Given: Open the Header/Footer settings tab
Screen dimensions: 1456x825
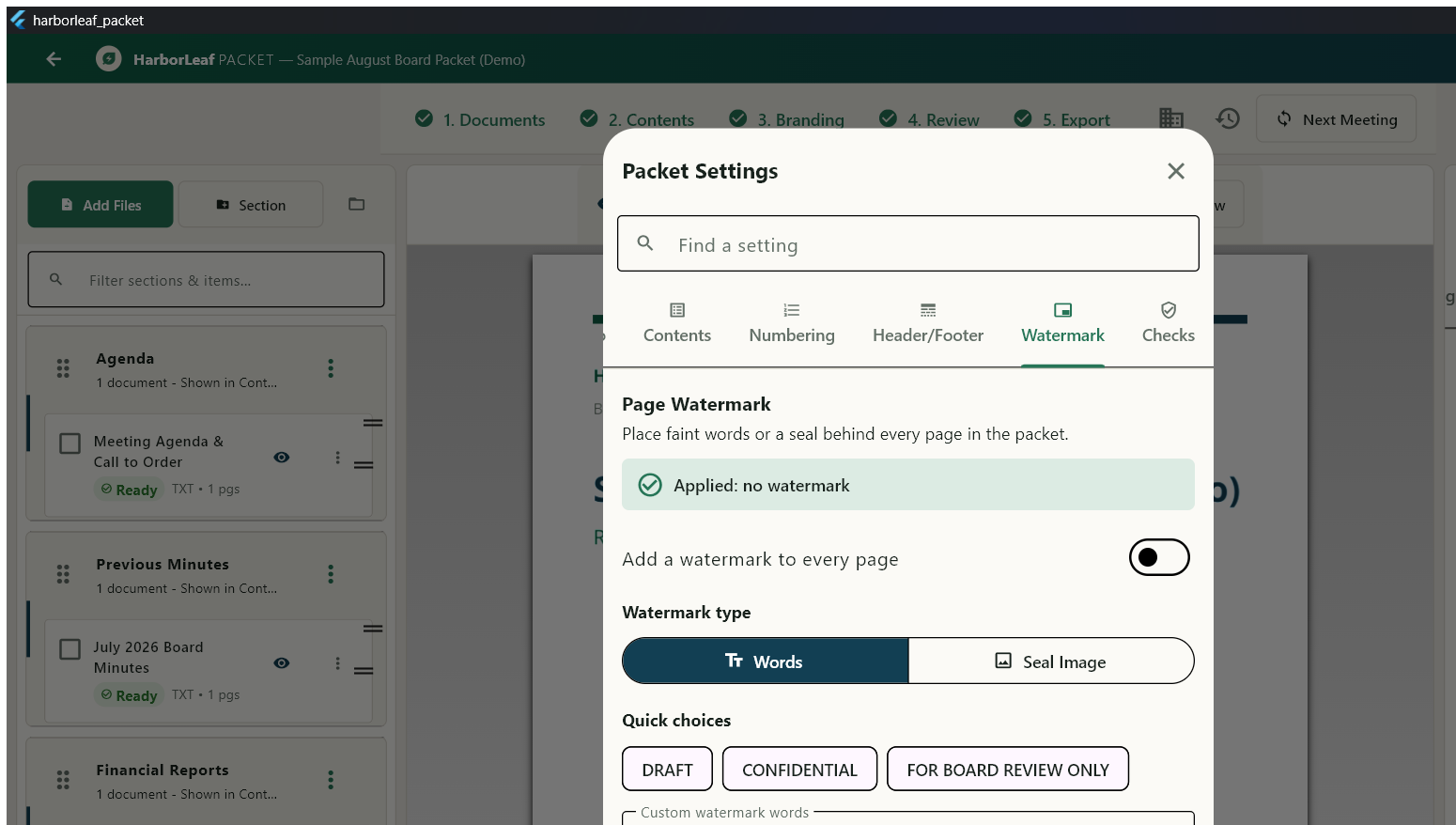Looking at the screenshot, I should 928,324.
